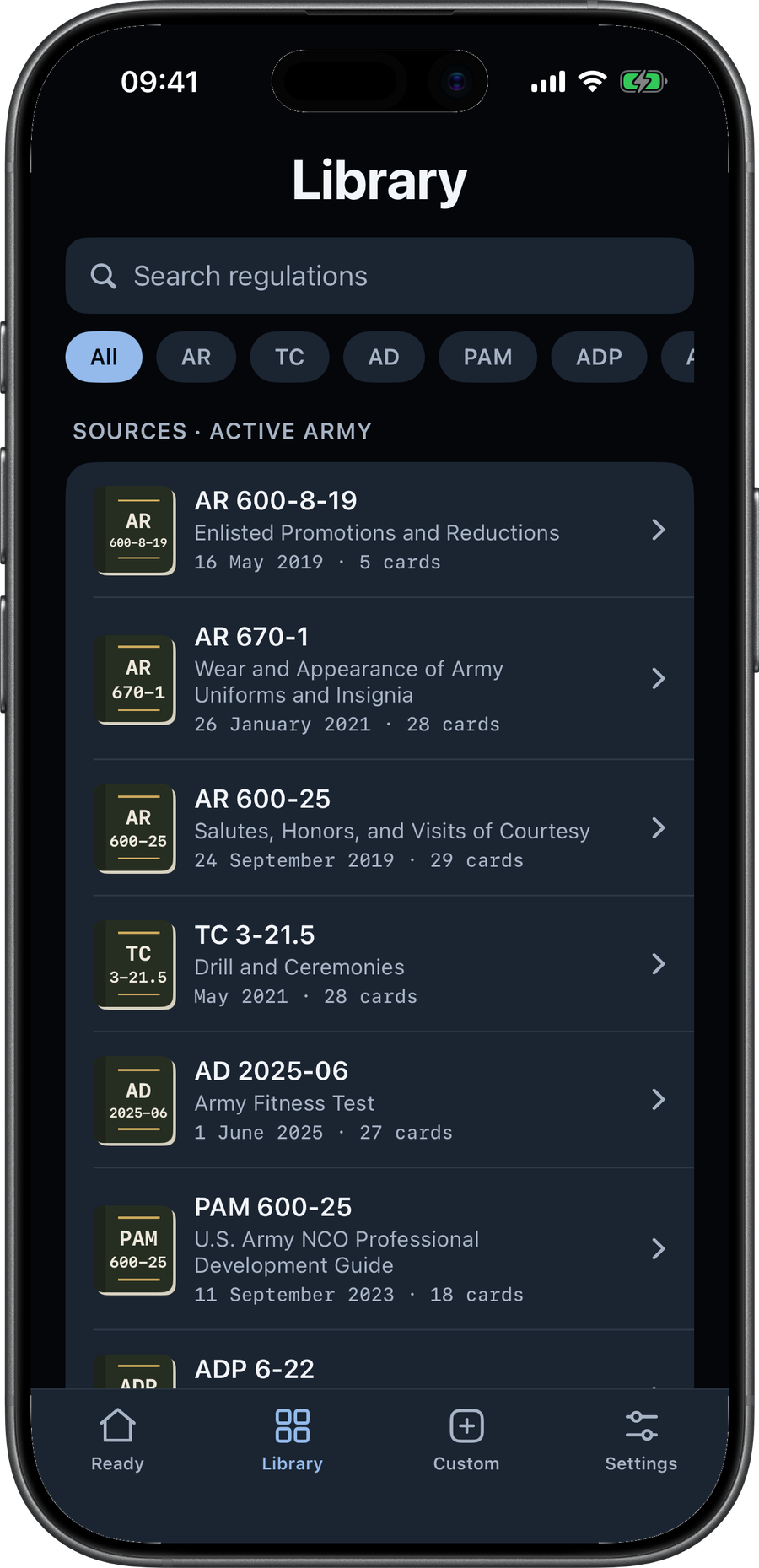Viewport: 759px width, 1568px height.
Task: Tap the 09:41 clock in the status bar
Action: [159, 82]
